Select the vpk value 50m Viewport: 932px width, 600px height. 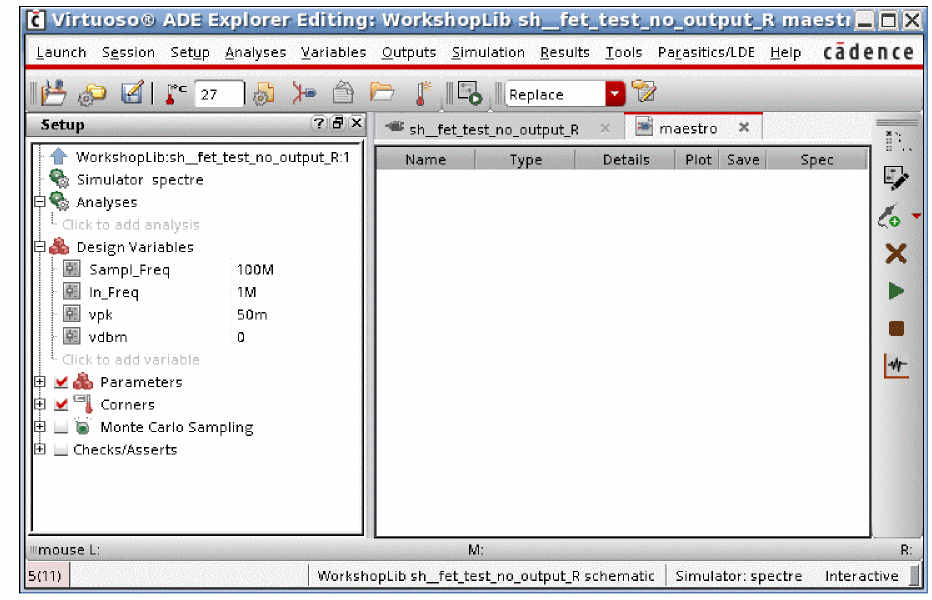coord(252,314)
